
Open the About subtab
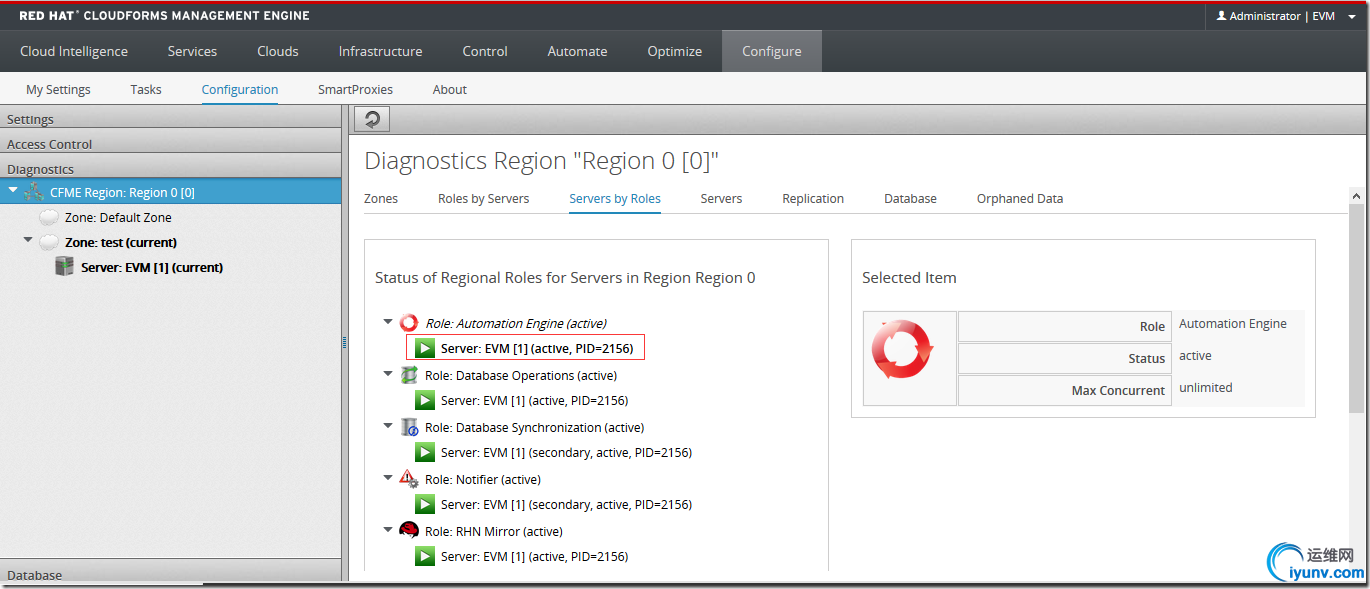tap(450, 89)
